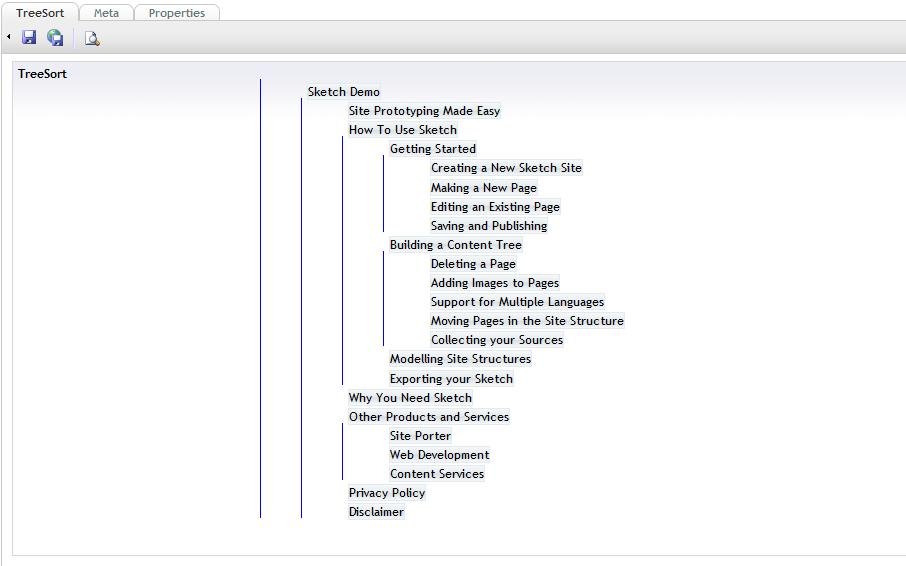Select the Getting Started node
Viewport: 906px width, 566px height.
coord(433,149)
